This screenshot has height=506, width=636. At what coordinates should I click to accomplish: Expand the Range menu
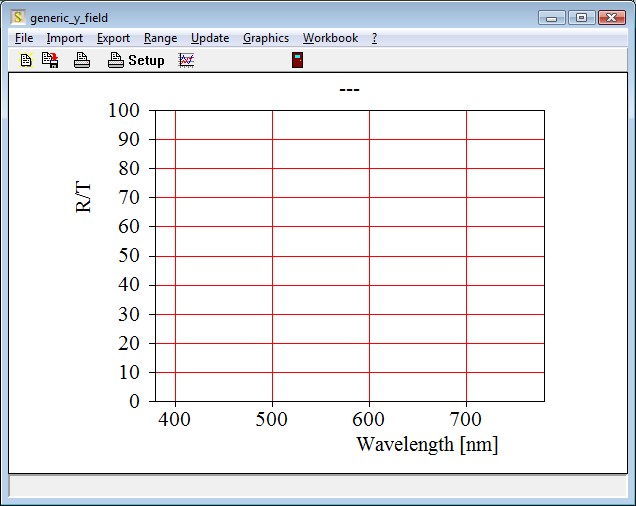pos(160,38)
